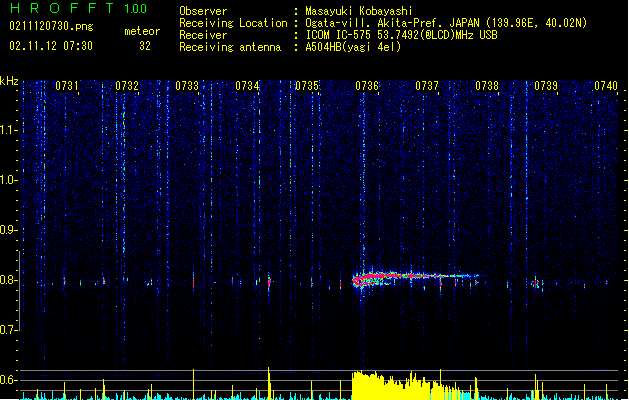The height and width of the screenshot is (400, 629).
Task: Click the 0735 time marker
Action: click(x=307, y=86)
